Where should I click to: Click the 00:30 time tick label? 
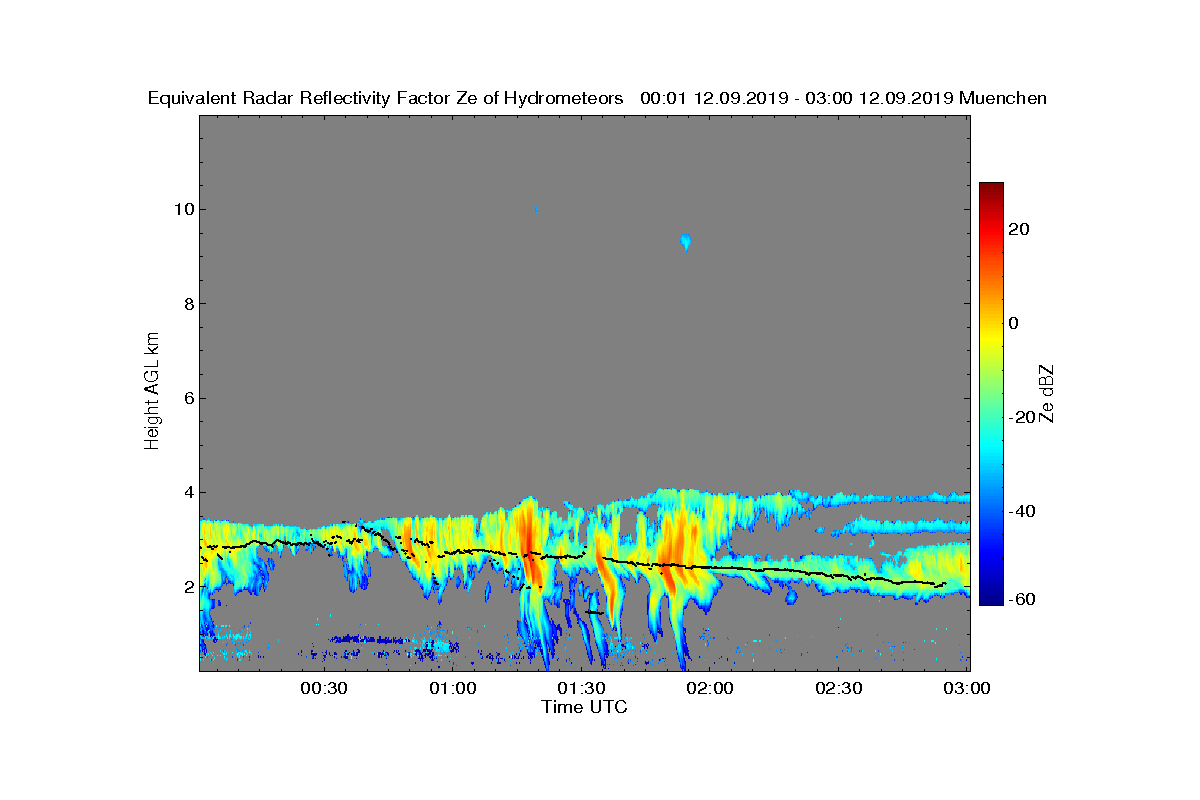(x=323, y=688)
